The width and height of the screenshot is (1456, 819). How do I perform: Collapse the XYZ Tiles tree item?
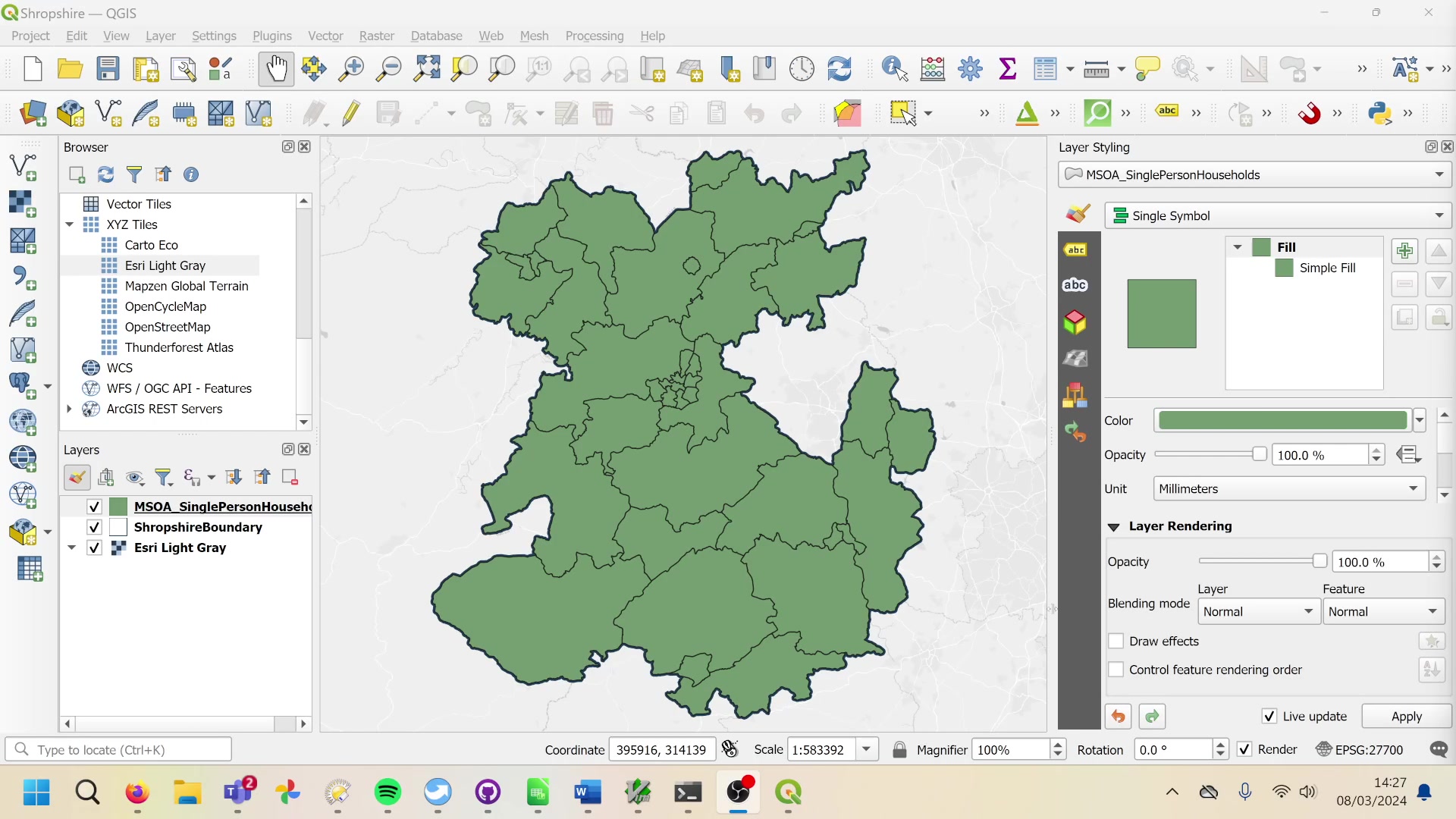[69, 224]
